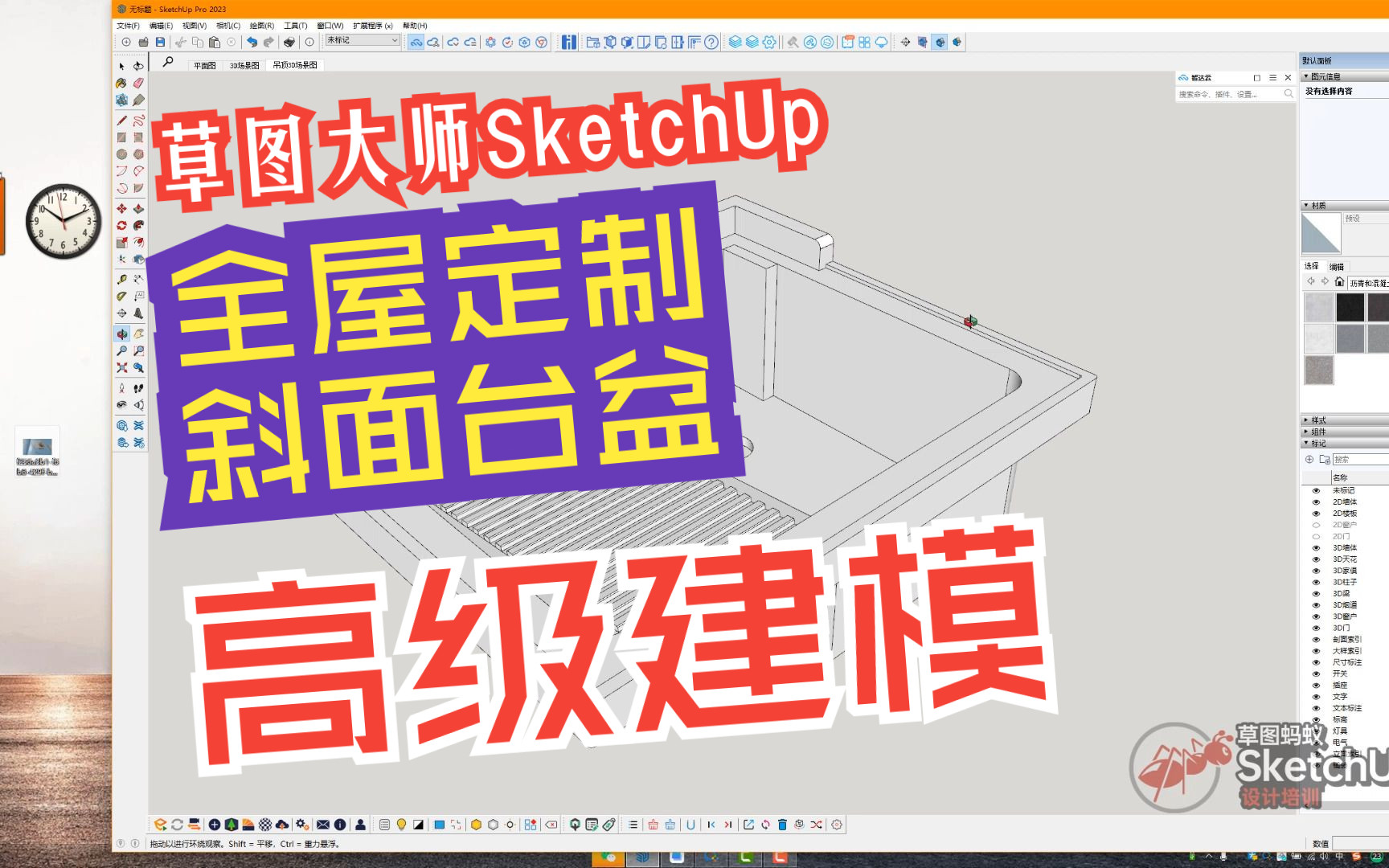Click the home icon in Materials browser
Image resolution: width=1389 pixels, height=868 pixels.
pos(1339,281)
